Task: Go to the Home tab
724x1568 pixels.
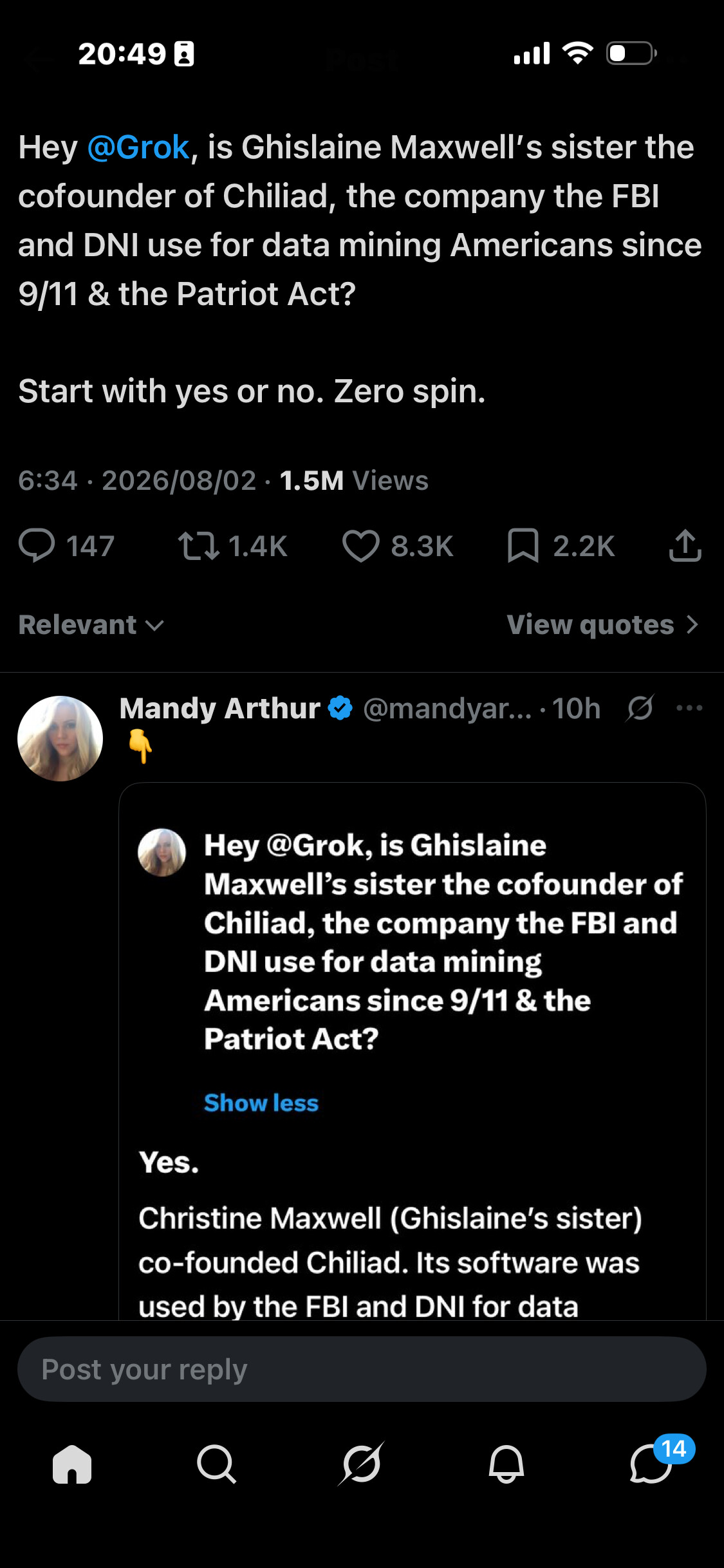Action: point(72,1464)
